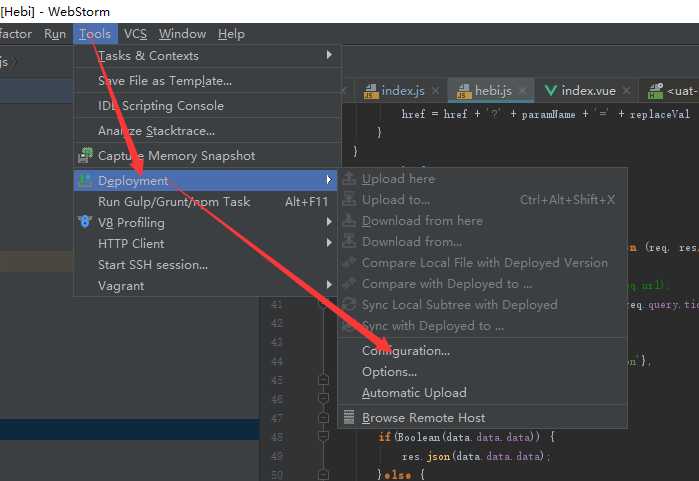The width and height of the screenshot is (699, 481).
Task: Toggle the code fold marker on line 47
Action: [324, 417]
